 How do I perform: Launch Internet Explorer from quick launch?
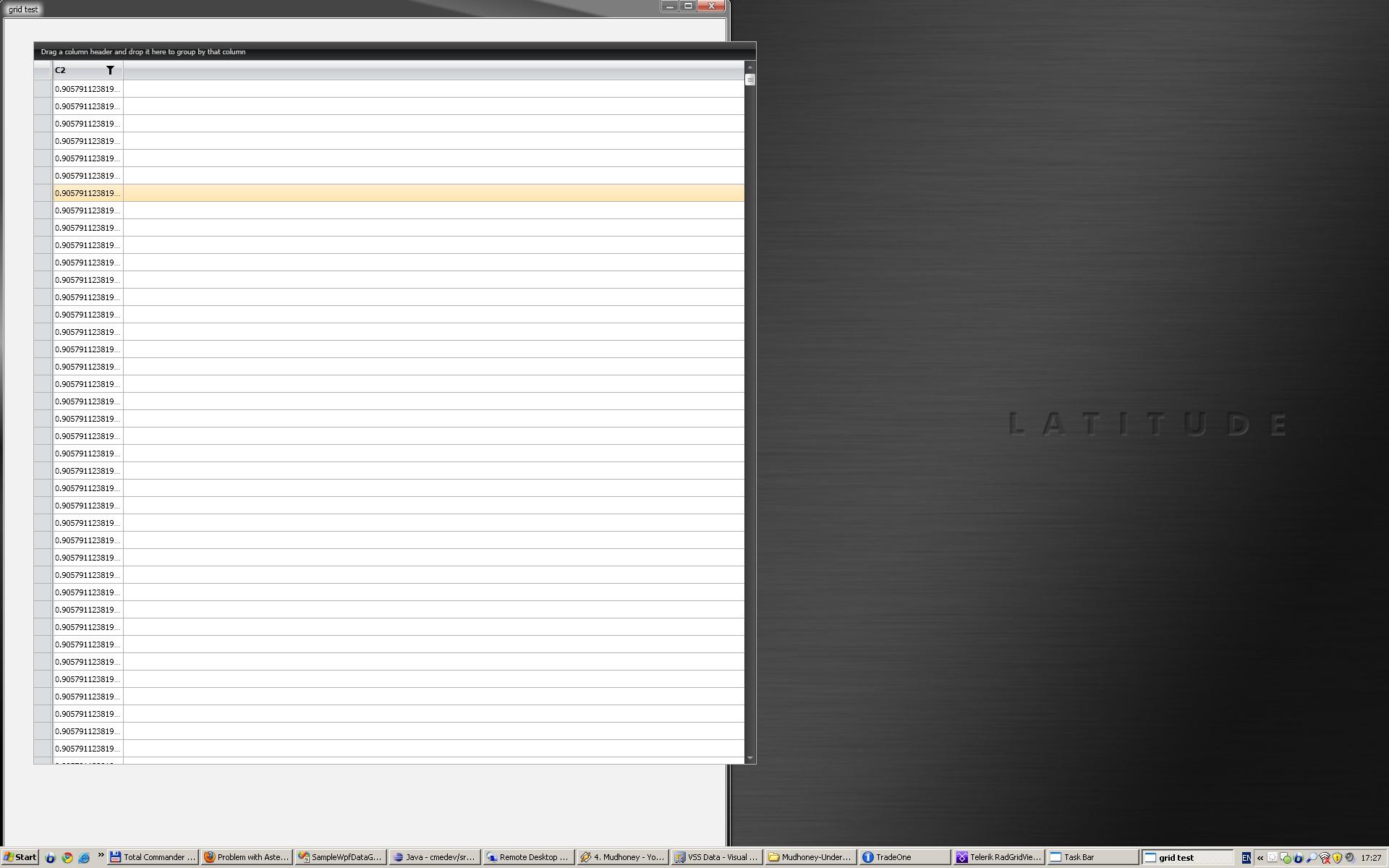[x=84, y=857]
